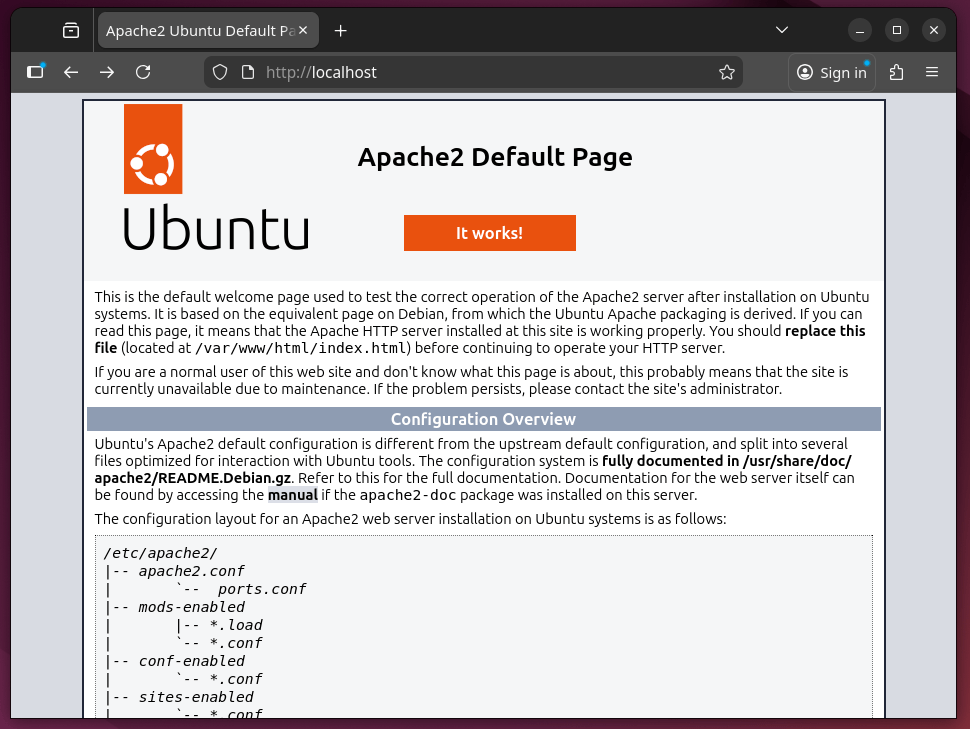Viewport: 970px width, 729px height.
Task: Click inside the address bar
Action: (450, 72)
